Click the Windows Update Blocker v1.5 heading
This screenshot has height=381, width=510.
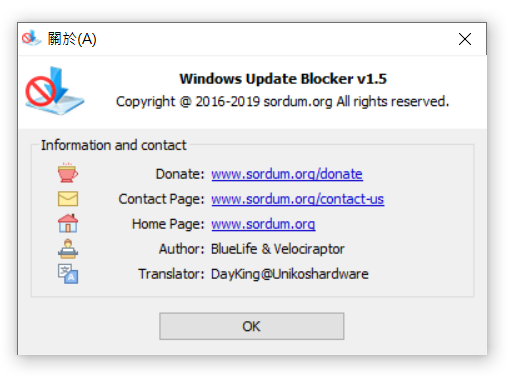coord(283,79)
